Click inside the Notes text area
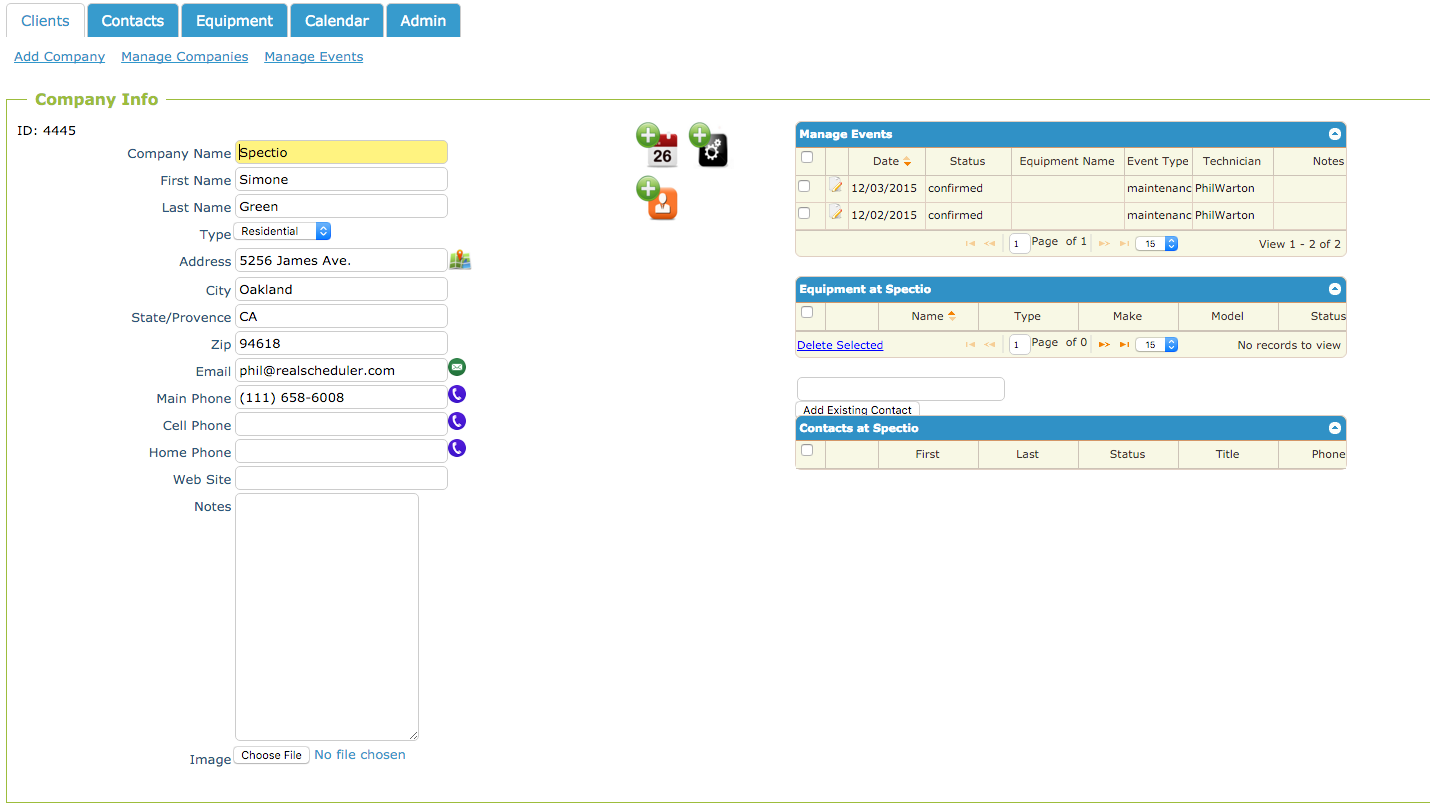The height and width of the screenshot is (806, 1430). pyautogui.click(x=327, y=615)
